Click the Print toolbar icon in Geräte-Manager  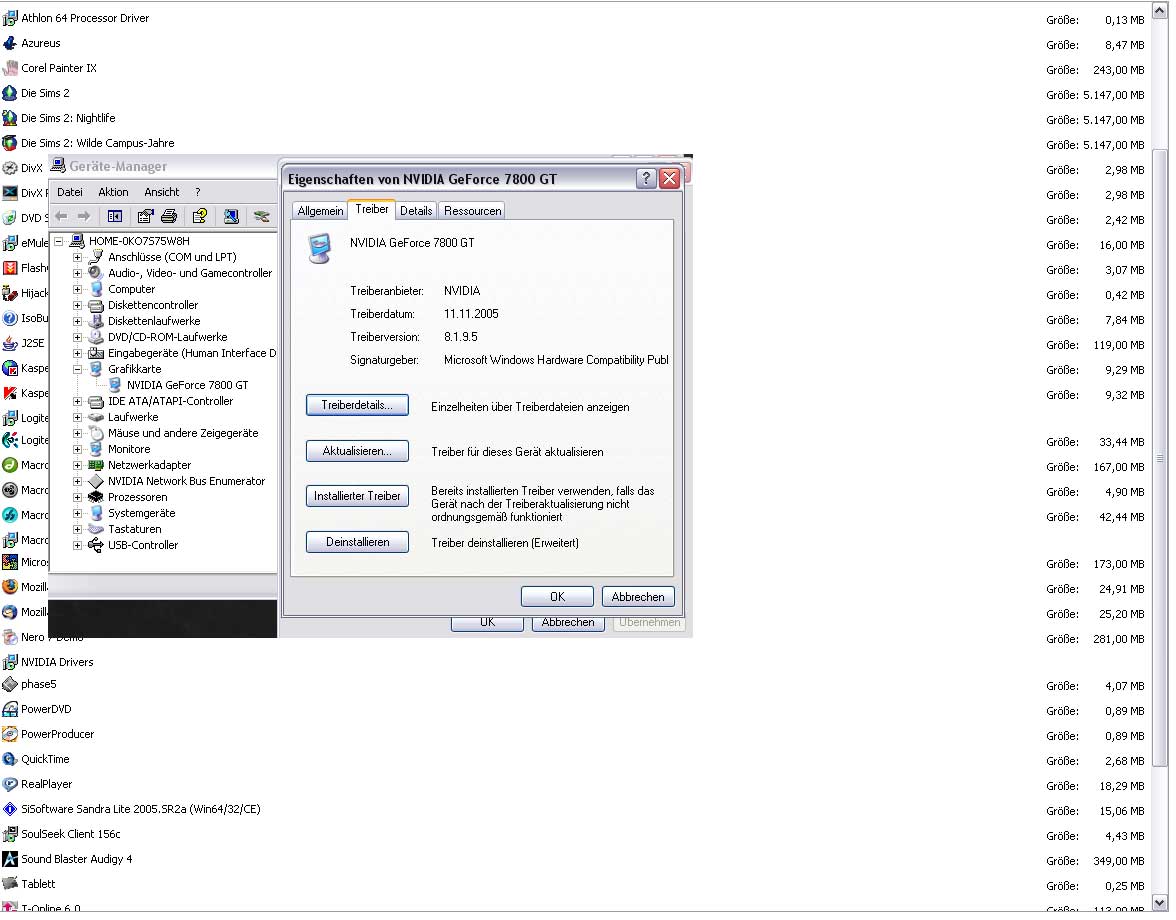(170, 217)
